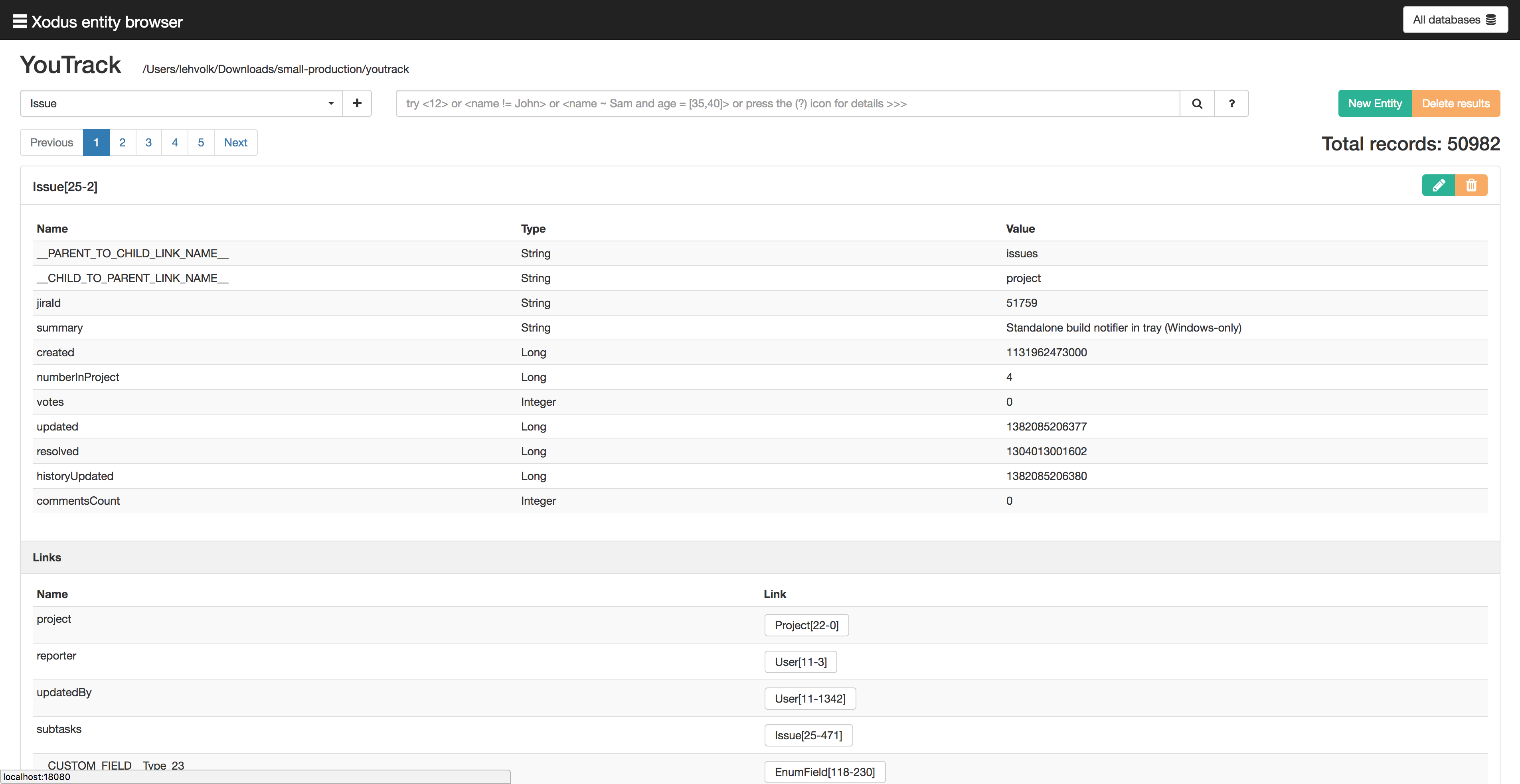Click the Next pagination link
This screenshot has width=1520, height=784.
click(235, 142)
